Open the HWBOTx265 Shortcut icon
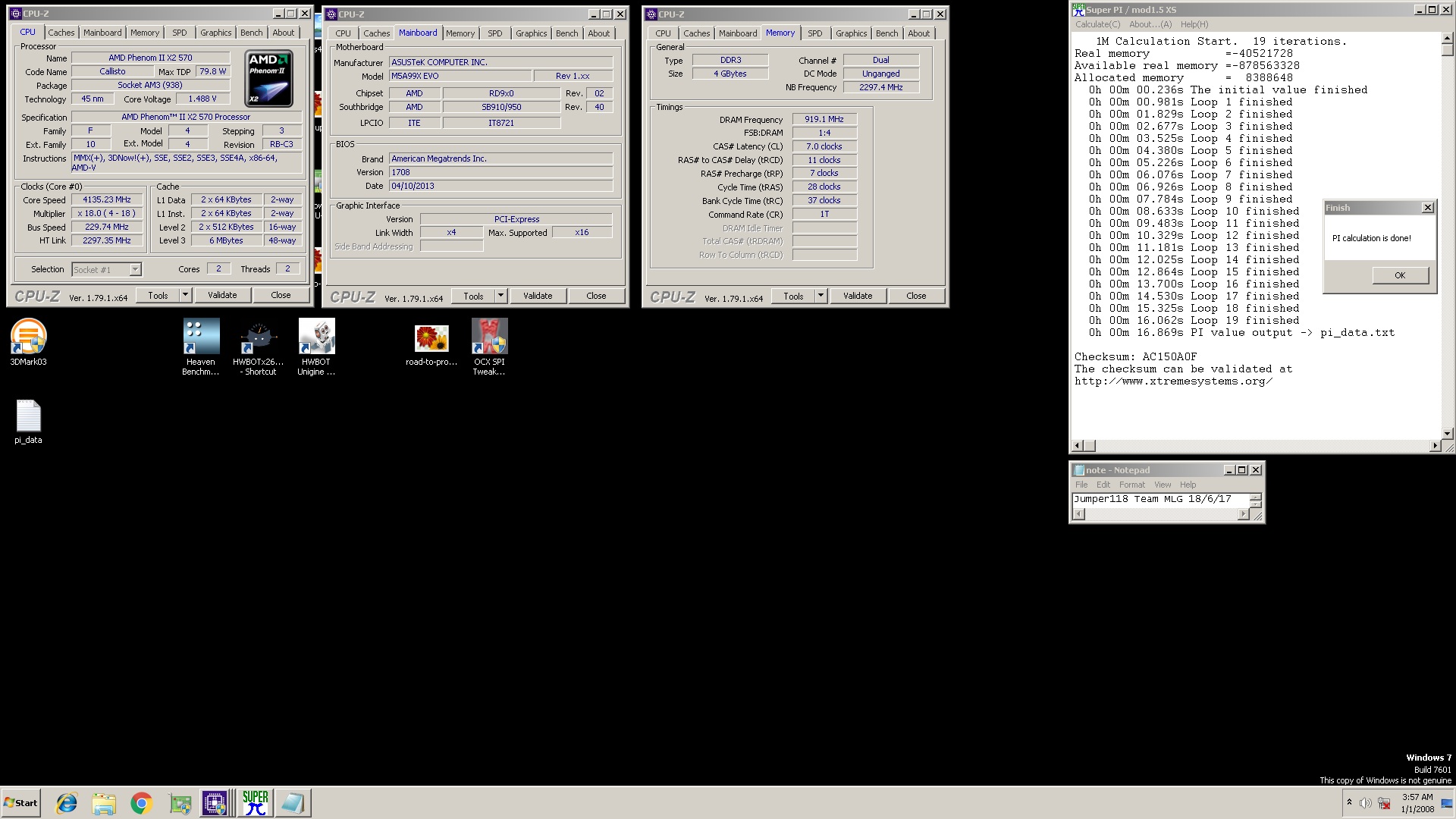The width and height of the screenshot is (1456, 819). click(259, 347)
